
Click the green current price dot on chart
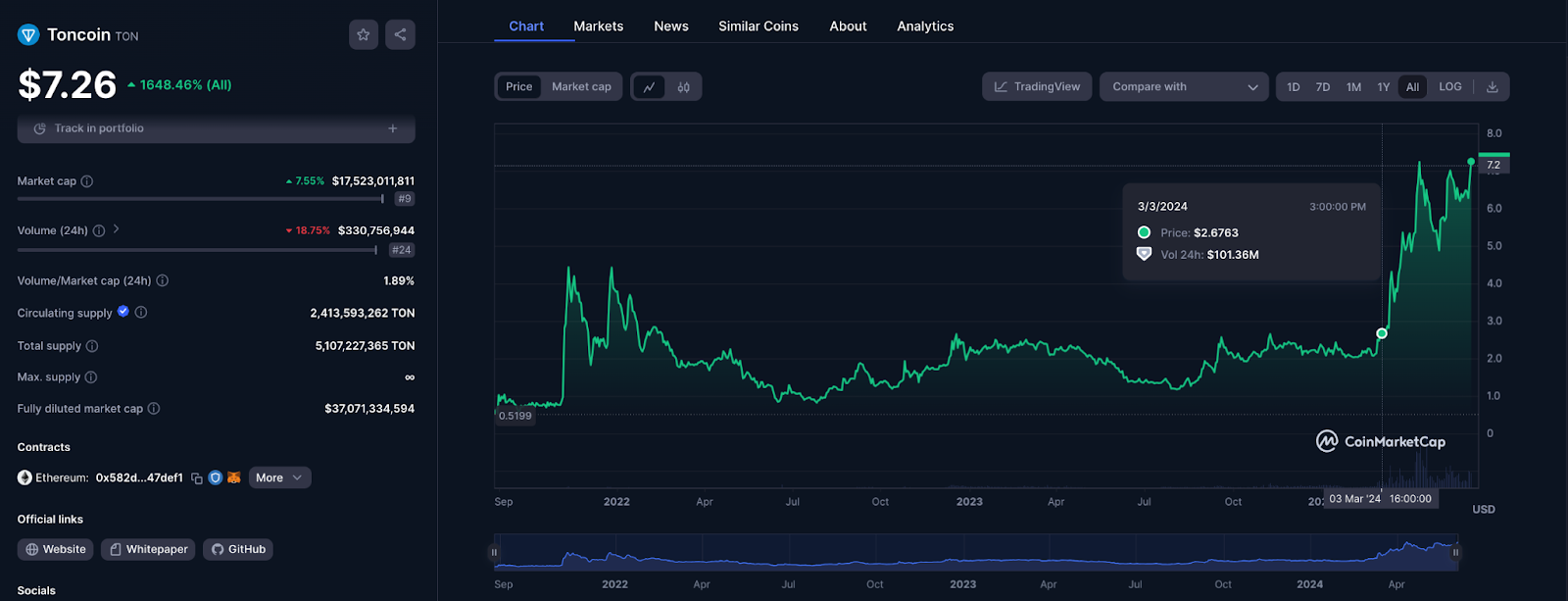(1471, 162)
